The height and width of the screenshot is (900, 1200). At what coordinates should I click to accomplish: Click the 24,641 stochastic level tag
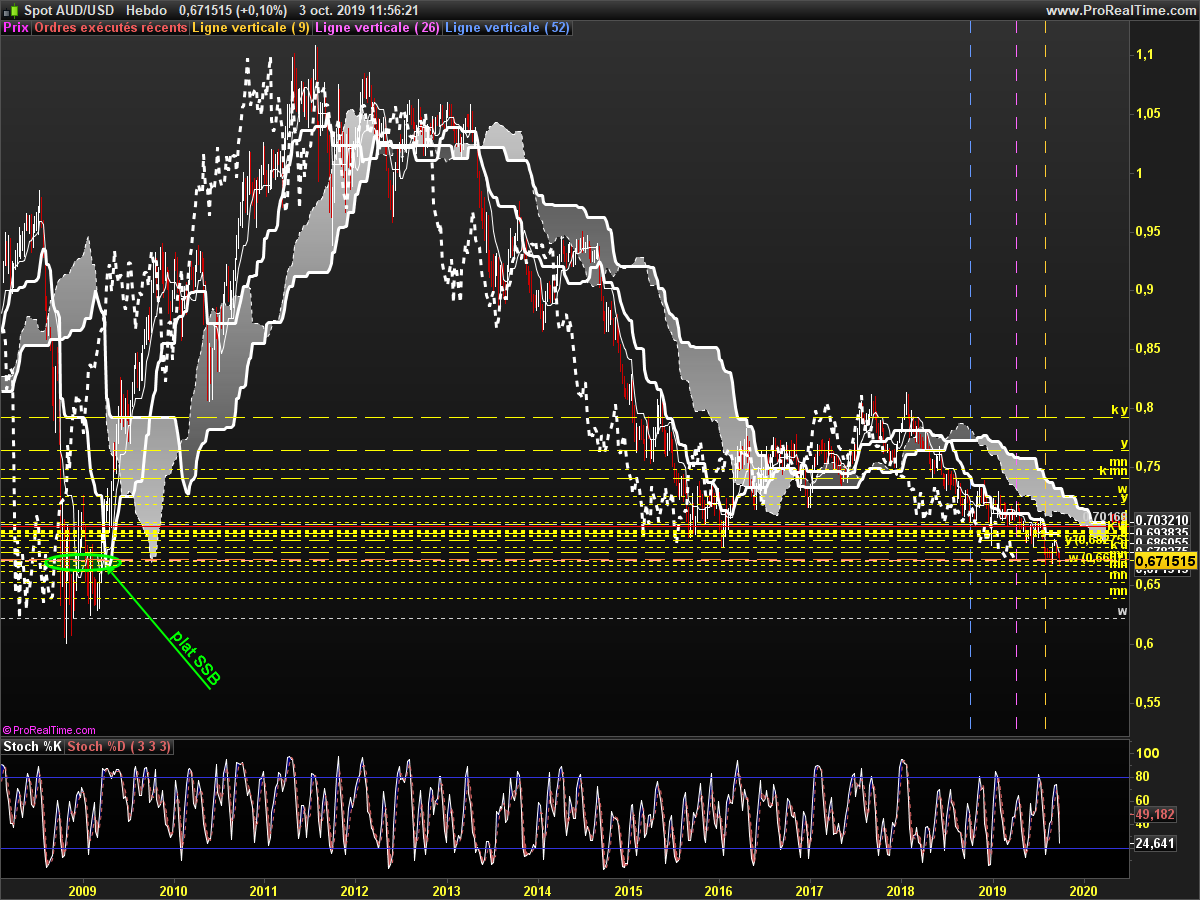[1153, 844]
